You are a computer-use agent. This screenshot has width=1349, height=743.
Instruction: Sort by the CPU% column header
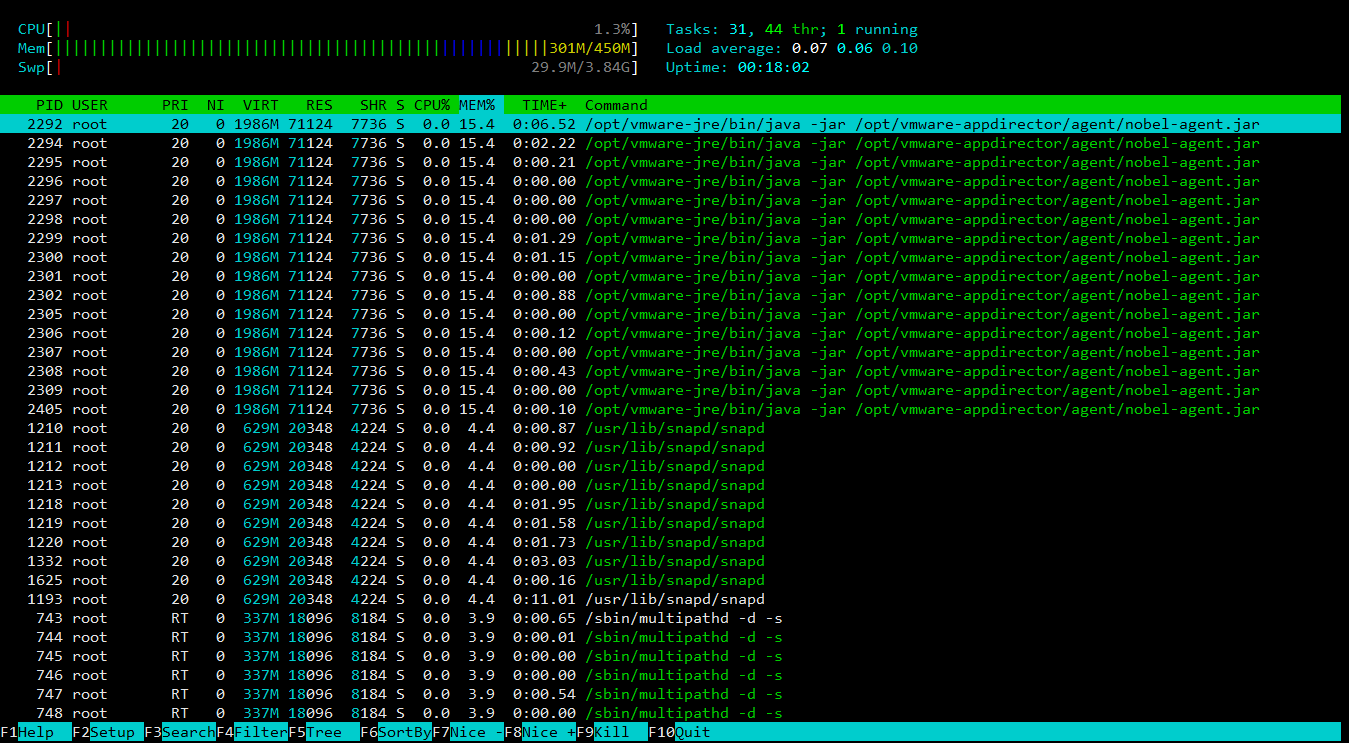pos(432,105)
